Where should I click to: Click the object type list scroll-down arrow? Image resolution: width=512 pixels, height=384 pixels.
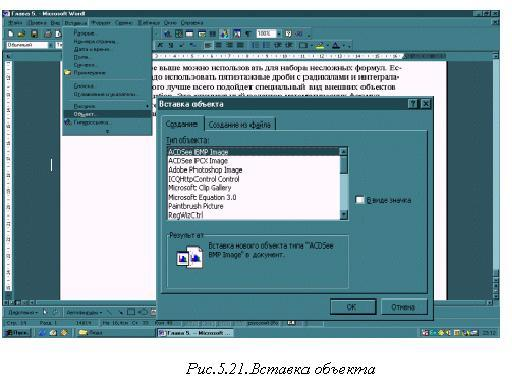pos(344,214)
